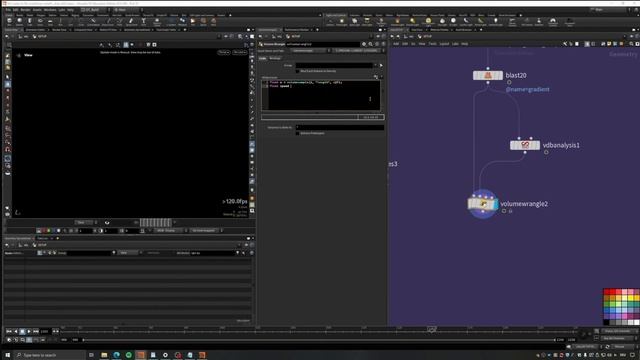Jump to the first frame
Image resolution: width=640 pixels, height=360 pixels.
click(x=9, y=331)
